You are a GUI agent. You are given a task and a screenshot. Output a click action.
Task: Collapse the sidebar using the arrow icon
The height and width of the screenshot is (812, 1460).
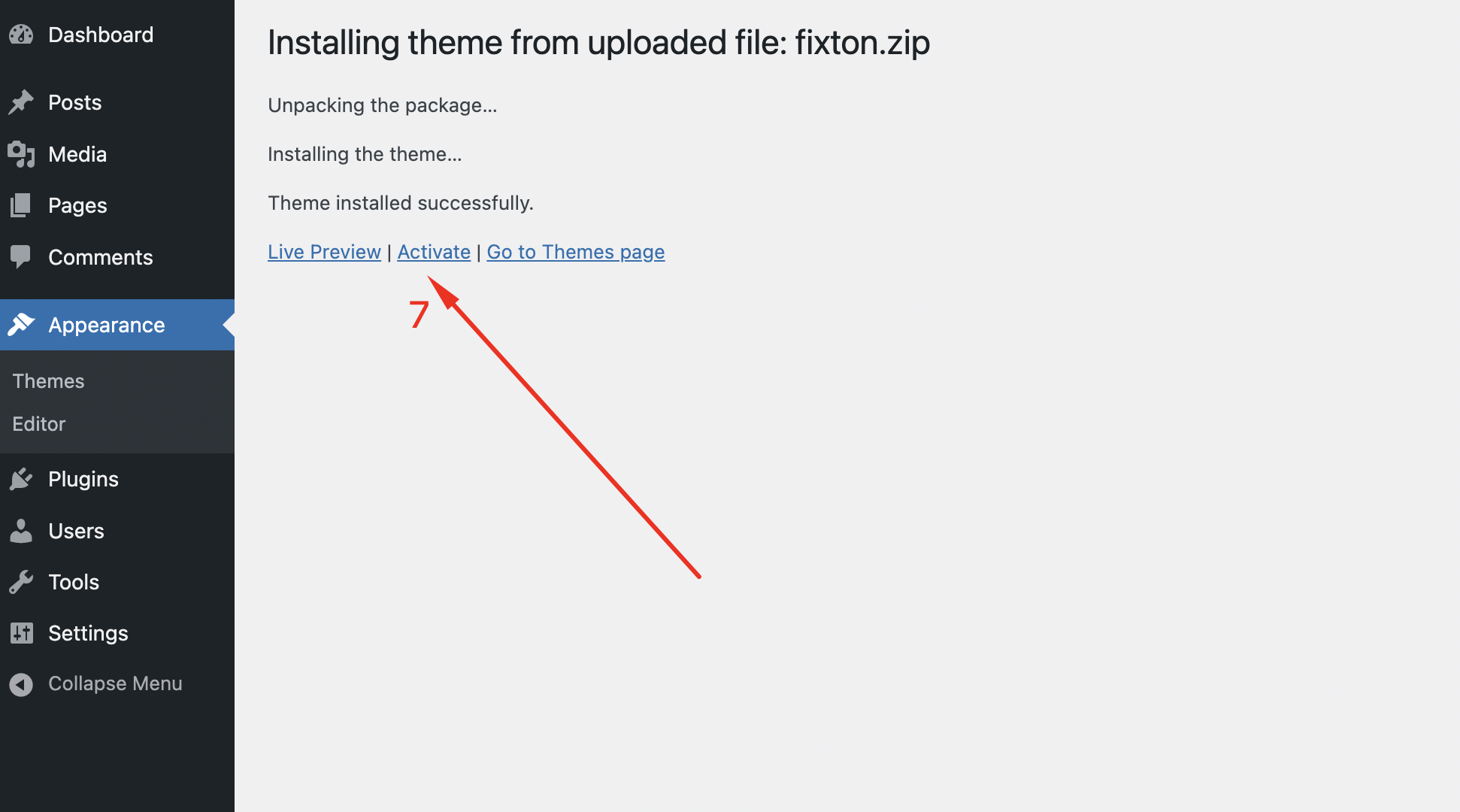point(21,684)
